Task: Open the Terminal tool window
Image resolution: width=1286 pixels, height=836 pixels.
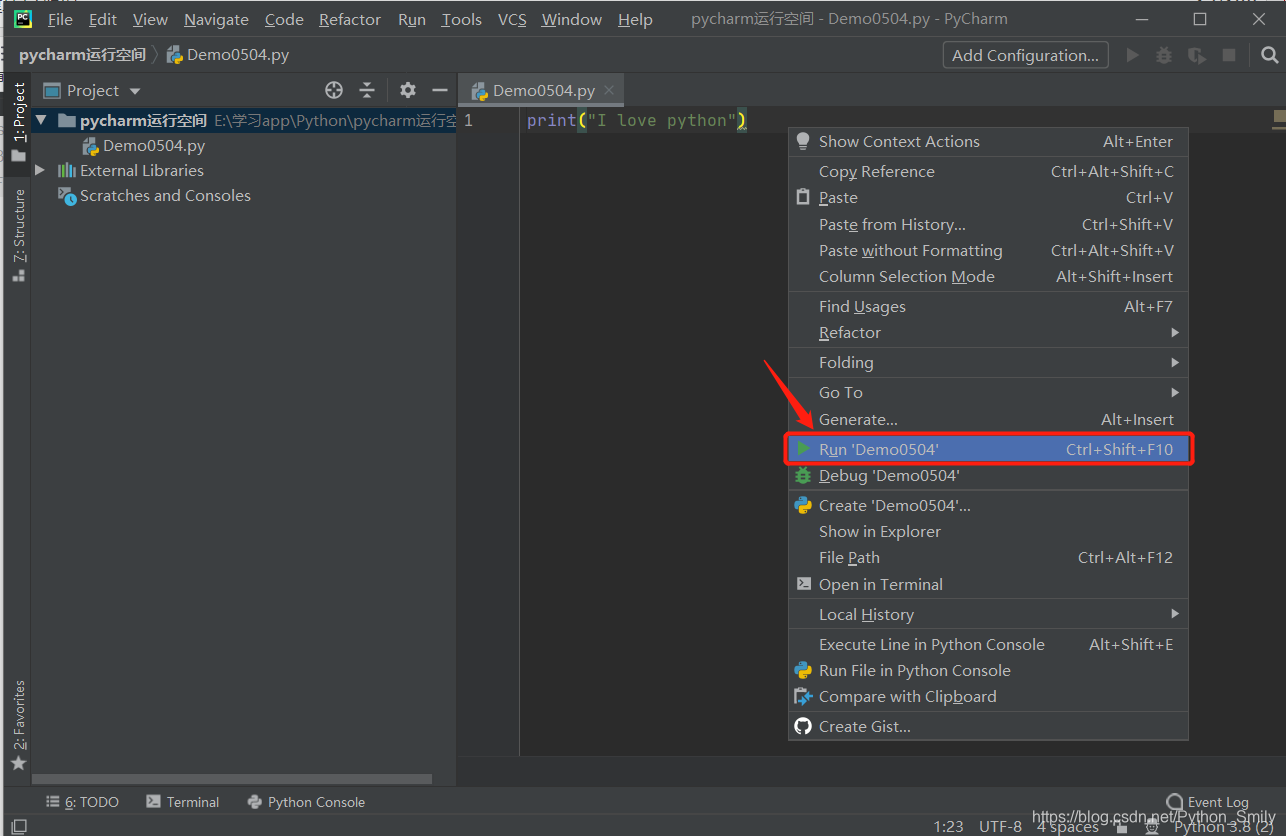Action: [x=183, y=802]
